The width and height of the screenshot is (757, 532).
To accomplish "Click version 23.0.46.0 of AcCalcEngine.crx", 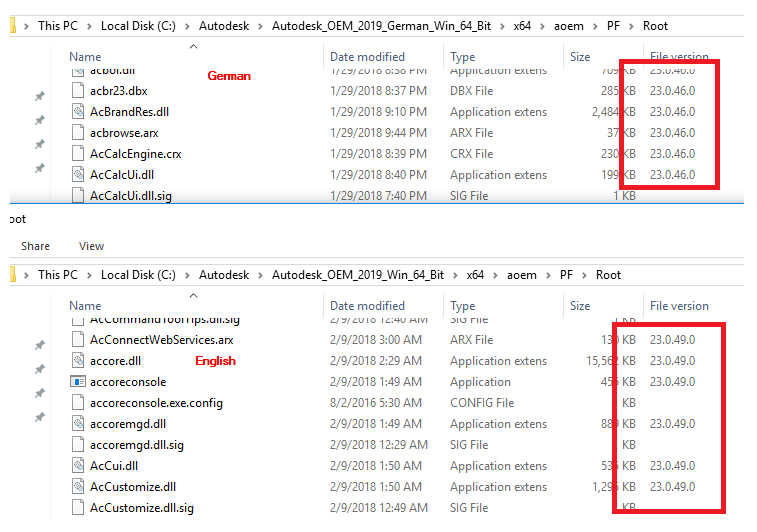I will (x=673, y=154).
